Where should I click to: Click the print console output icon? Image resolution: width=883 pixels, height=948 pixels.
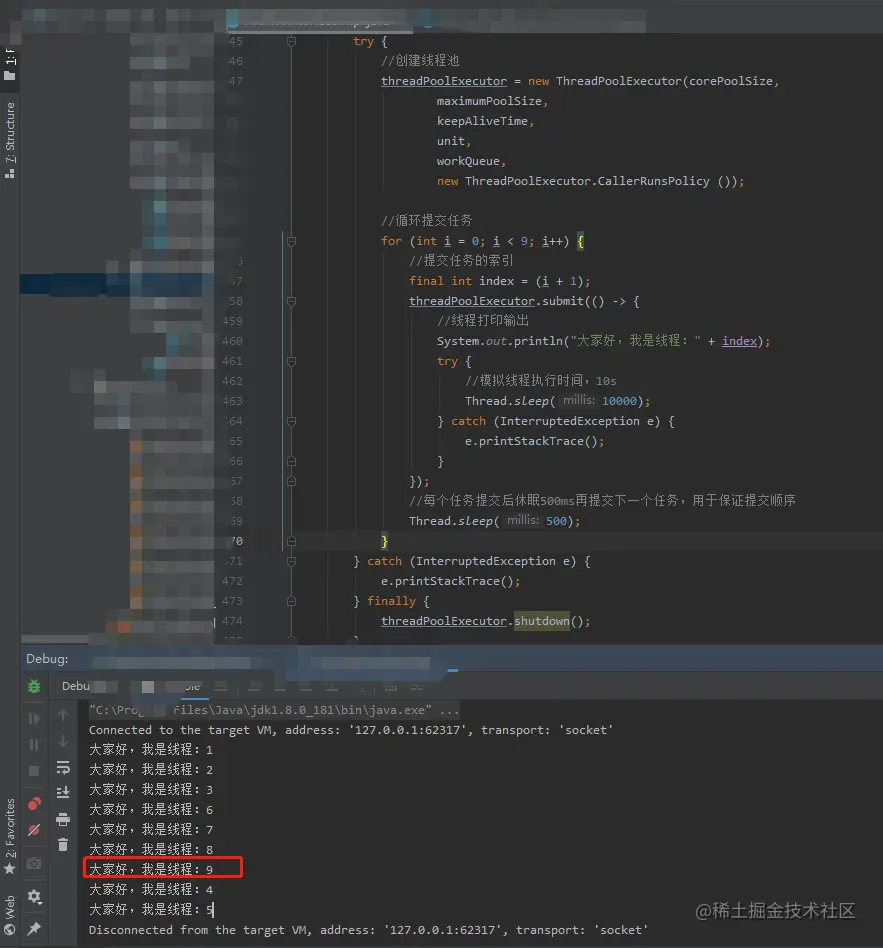click(63, 820)
